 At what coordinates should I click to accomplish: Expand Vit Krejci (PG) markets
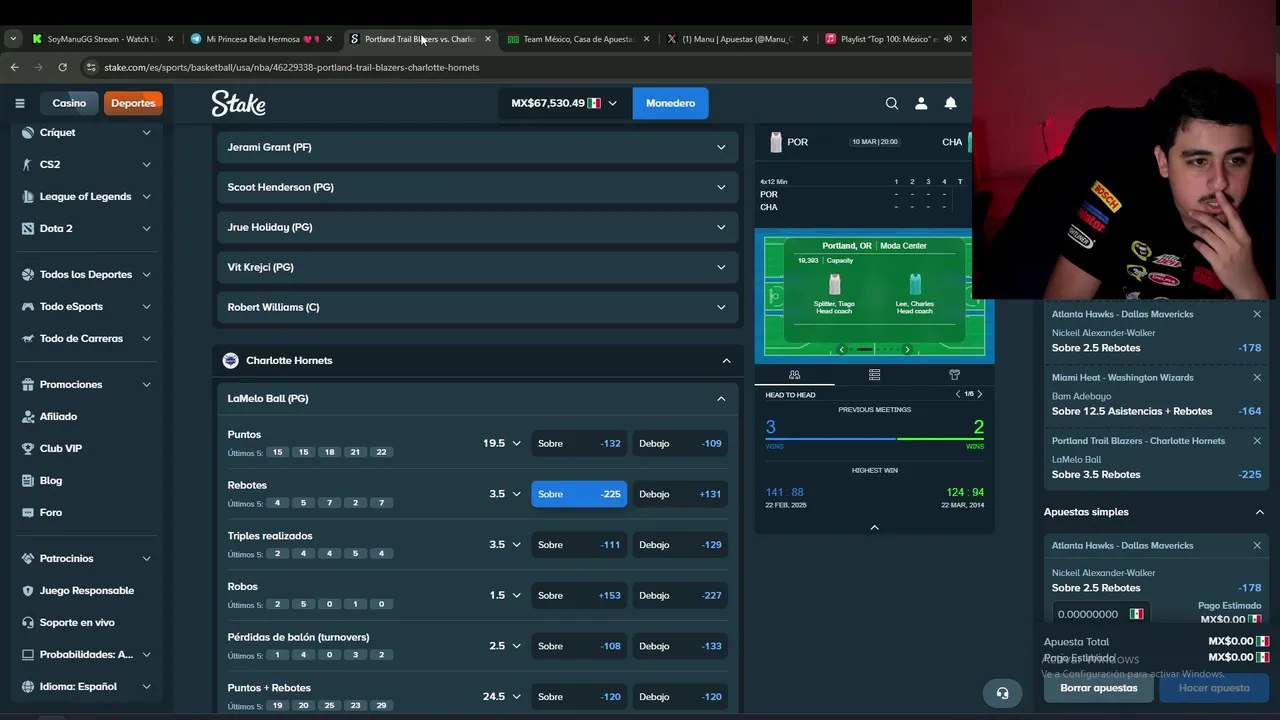tap(476, 267)
